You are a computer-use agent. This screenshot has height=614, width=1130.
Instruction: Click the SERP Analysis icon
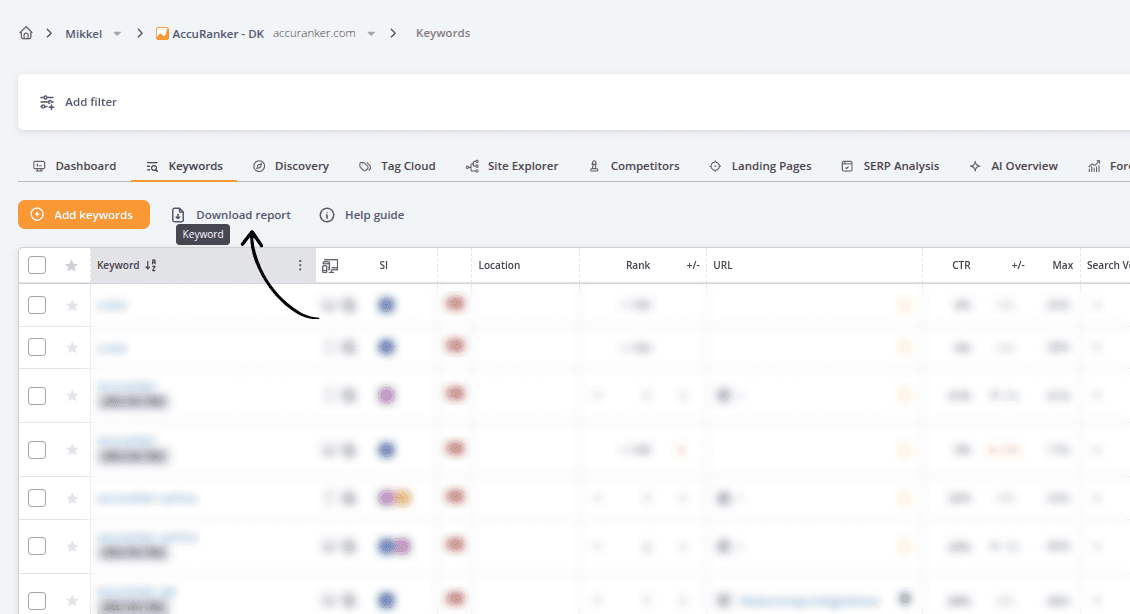click(847, 166)
